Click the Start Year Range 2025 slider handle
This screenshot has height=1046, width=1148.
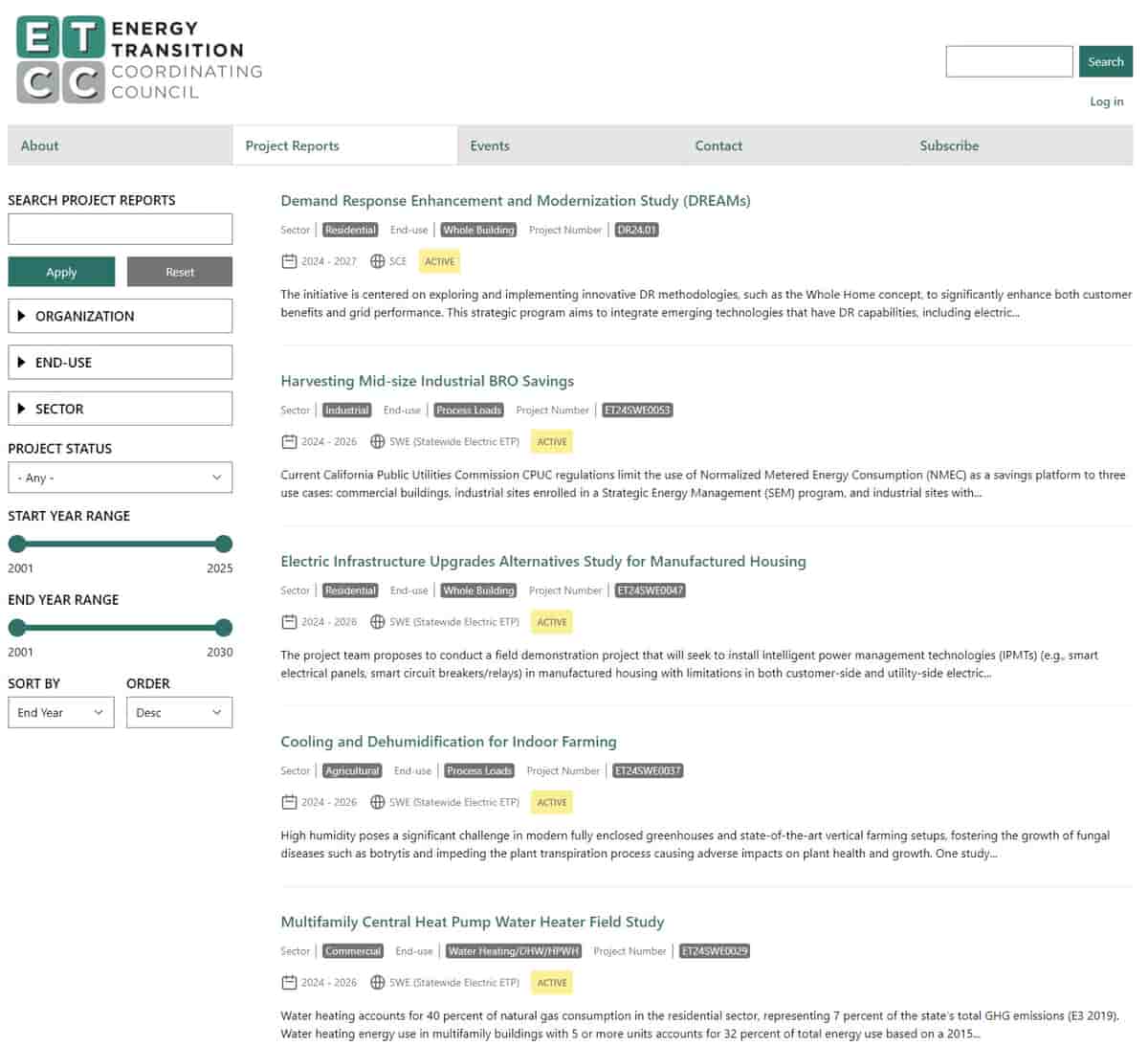pyautogui.click(x=224, y=544)
